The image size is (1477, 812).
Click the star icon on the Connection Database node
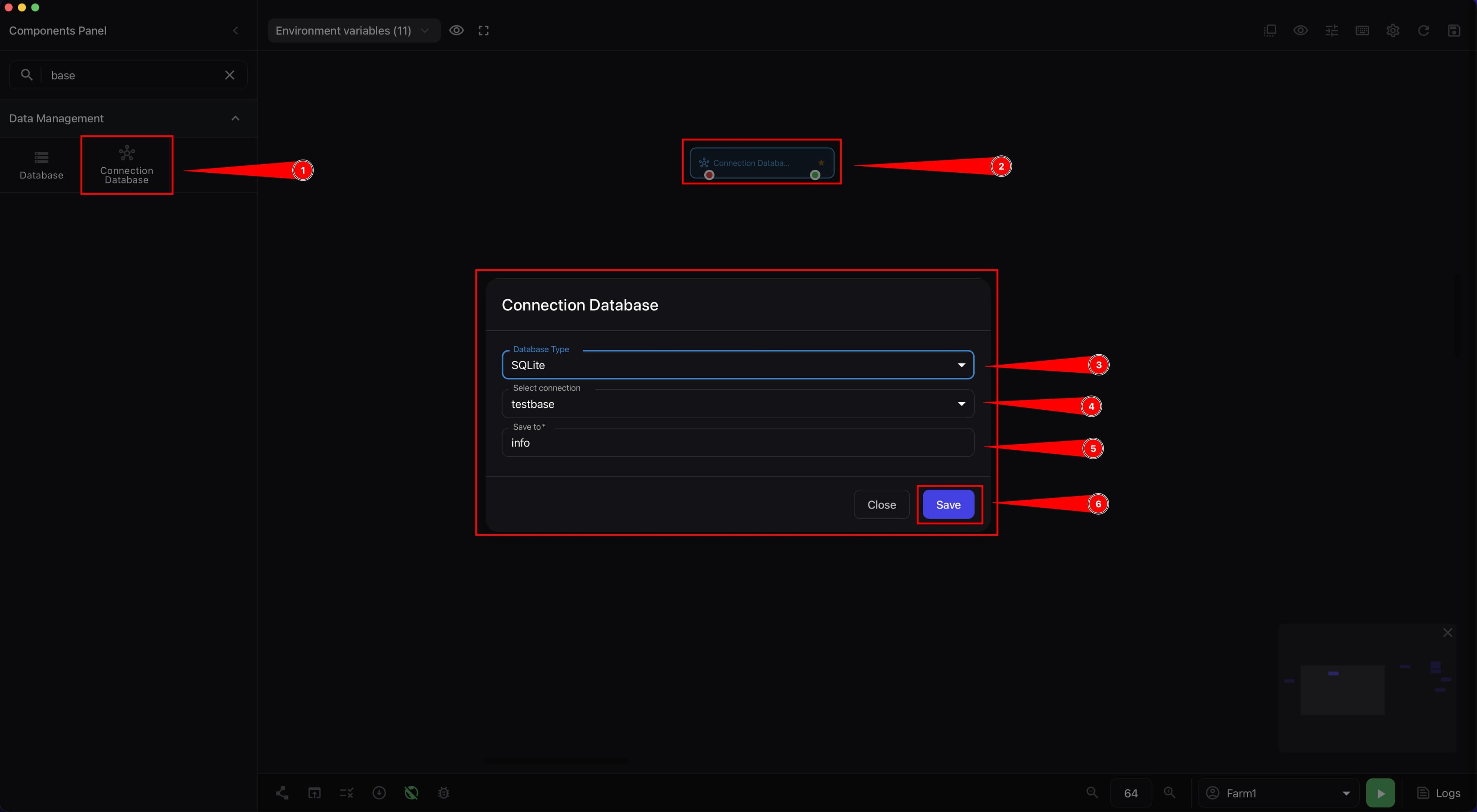tap(821, 162)
